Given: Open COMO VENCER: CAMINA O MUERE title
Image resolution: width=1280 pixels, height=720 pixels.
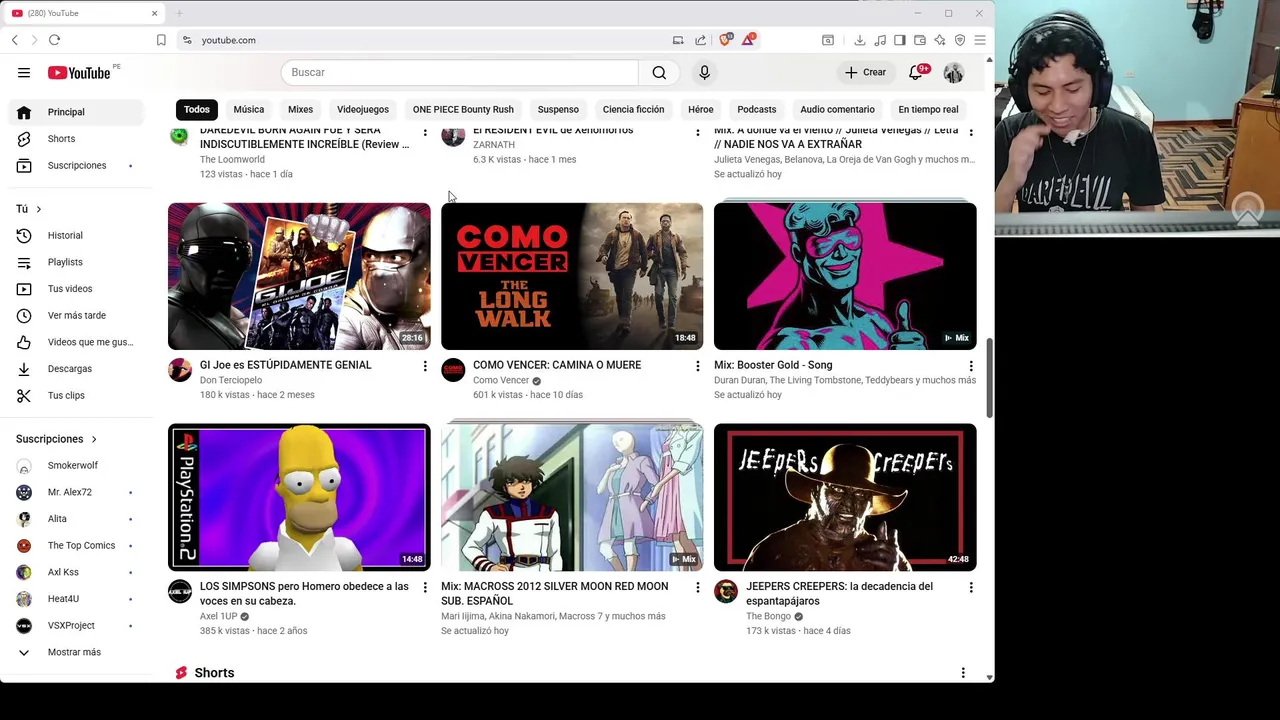Looking at the screenshot, I should (x=557, y=365).
